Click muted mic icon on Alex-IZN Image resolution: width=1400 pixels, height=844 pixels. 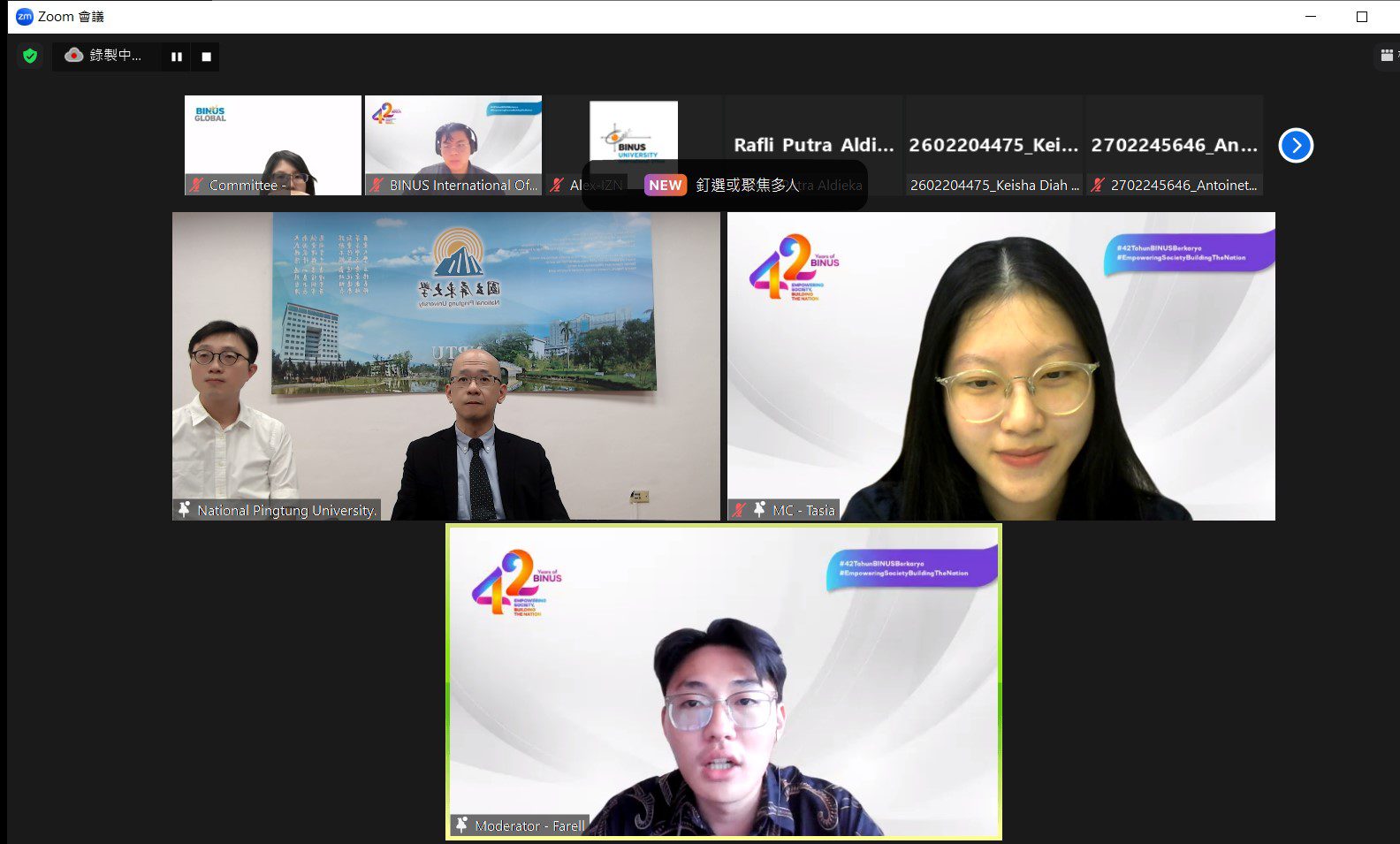(x=557, y=185)
